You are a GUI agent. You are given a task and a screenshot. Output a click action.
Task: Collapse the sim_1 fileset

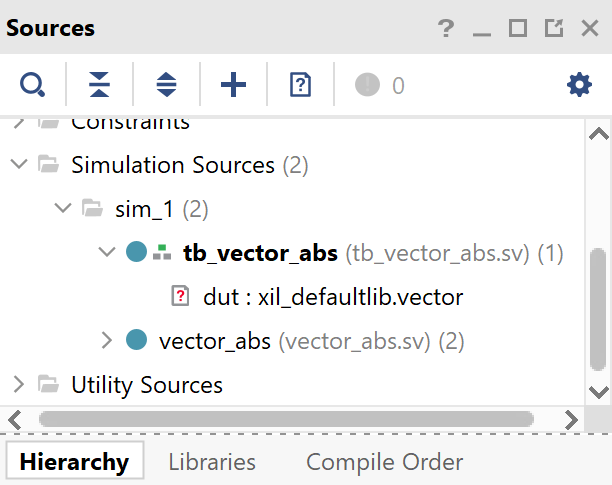[63, 208]
